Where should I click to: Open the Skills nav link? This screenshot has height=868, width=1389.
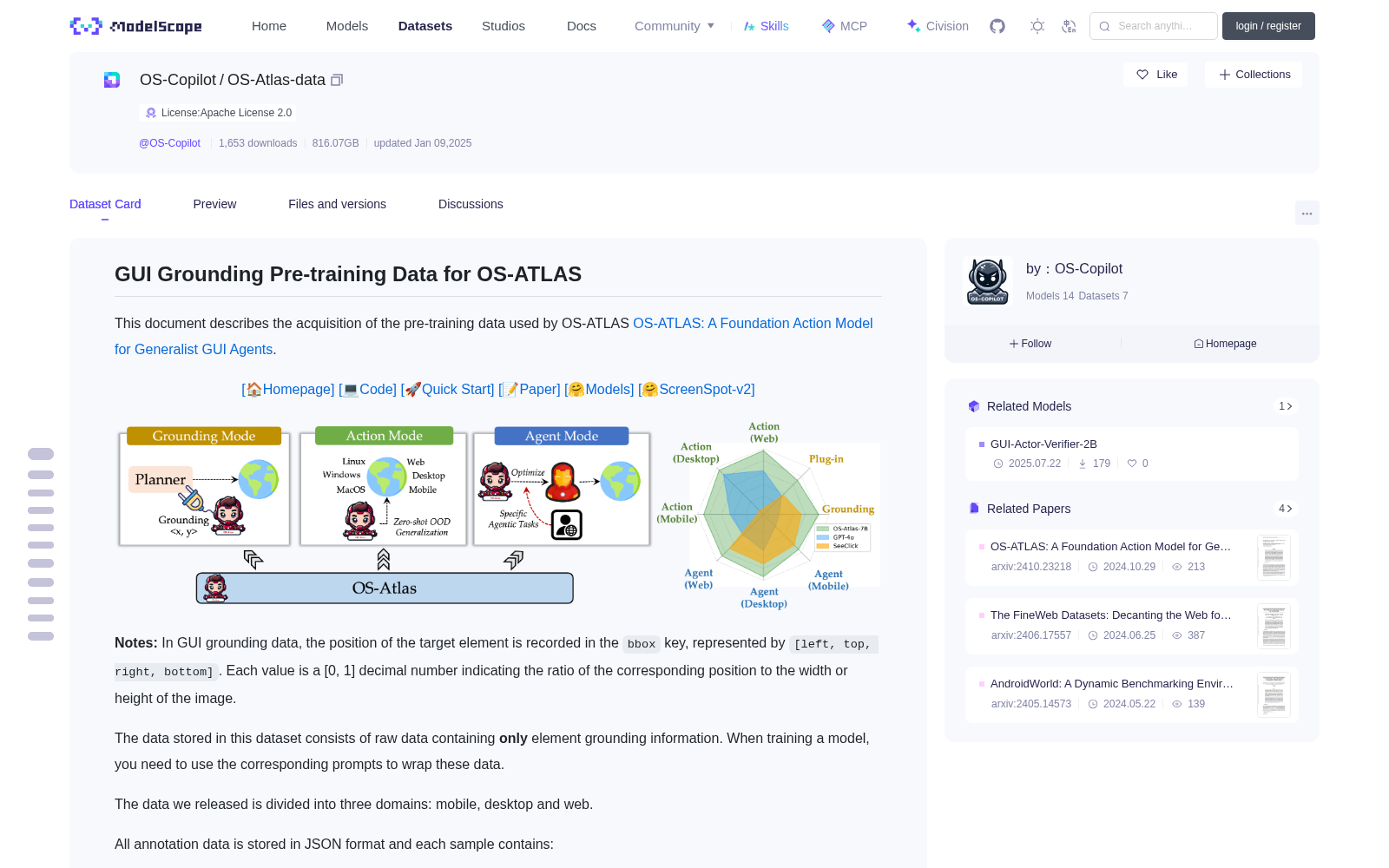(766, 26)
